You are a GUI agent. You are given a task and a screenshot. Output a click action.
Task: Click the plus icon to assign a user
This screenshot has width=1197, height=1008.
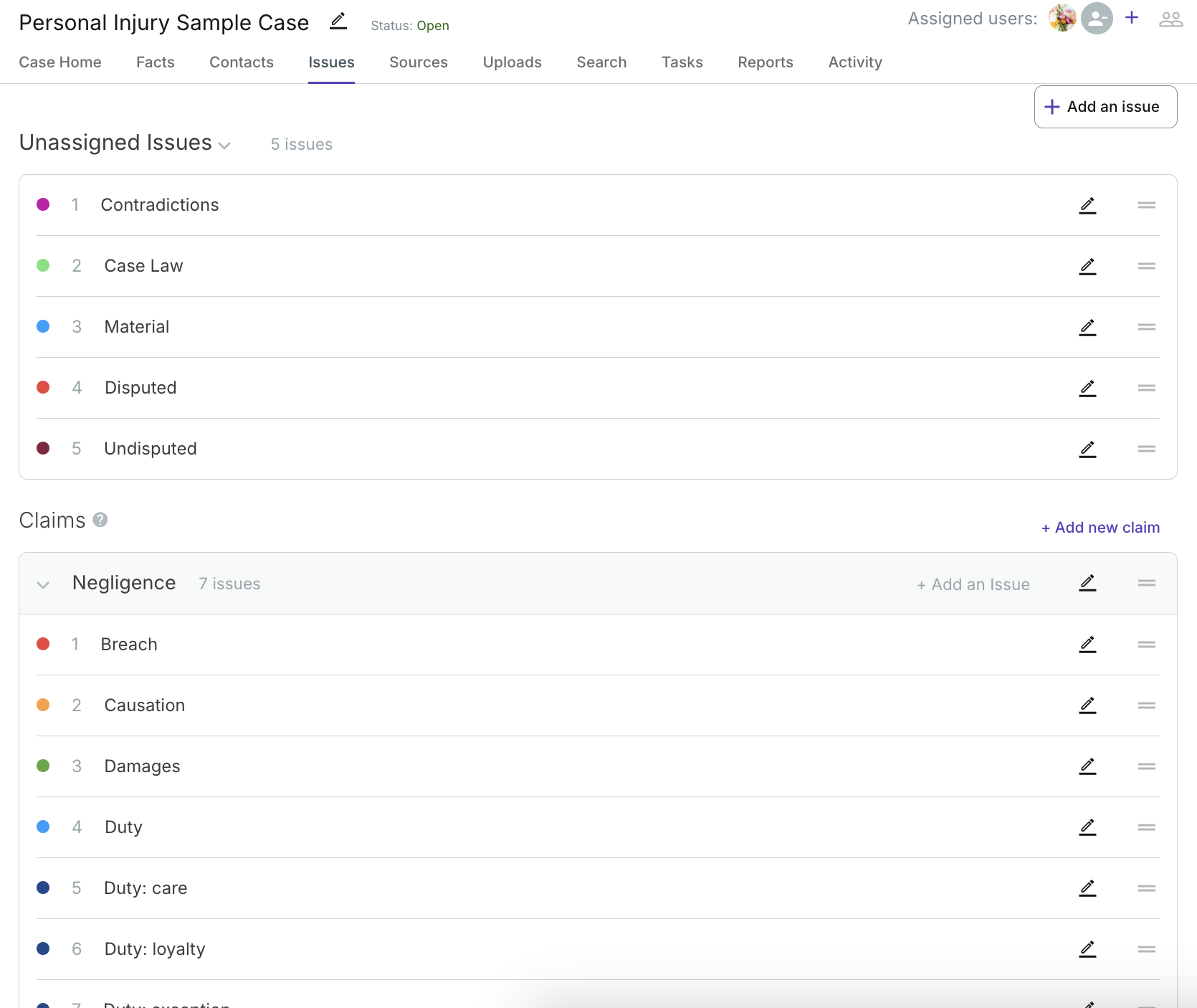tap(1132, 18)
